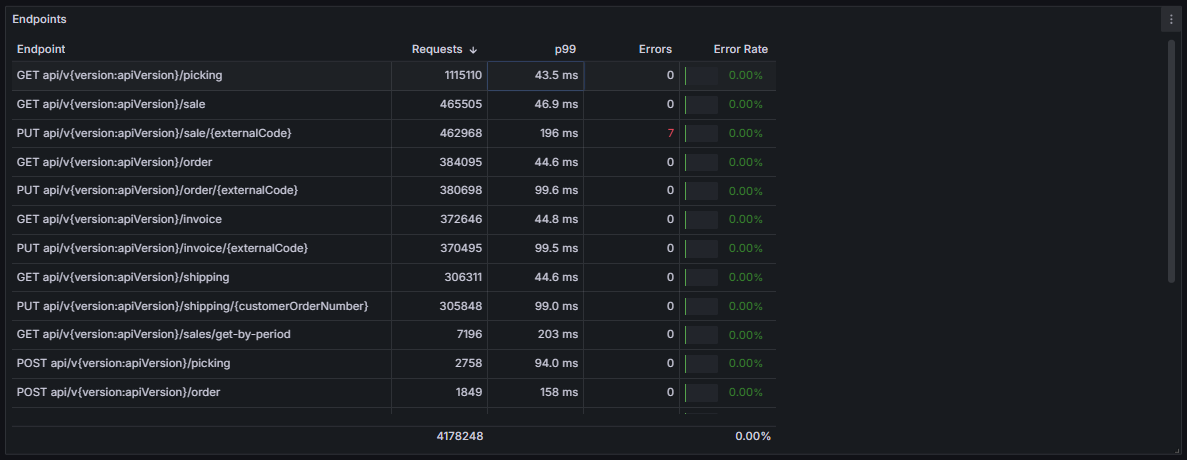Sort table by Endpoint column header
The height and width of the screenshot is (460, 1187).
tap(41, 49)
